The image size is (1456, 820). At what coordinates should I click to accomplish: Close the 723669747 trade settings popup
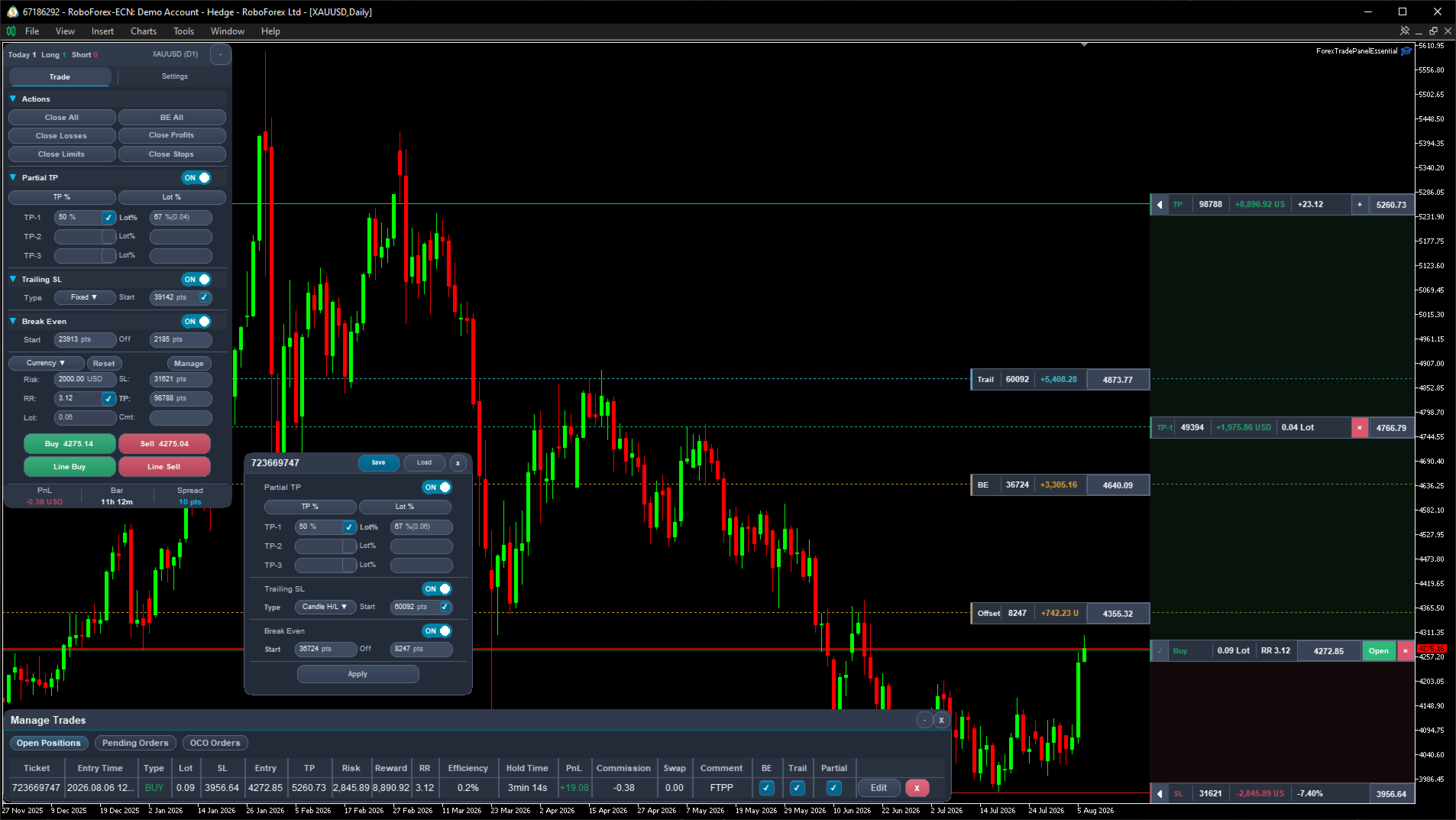[458, 463]
